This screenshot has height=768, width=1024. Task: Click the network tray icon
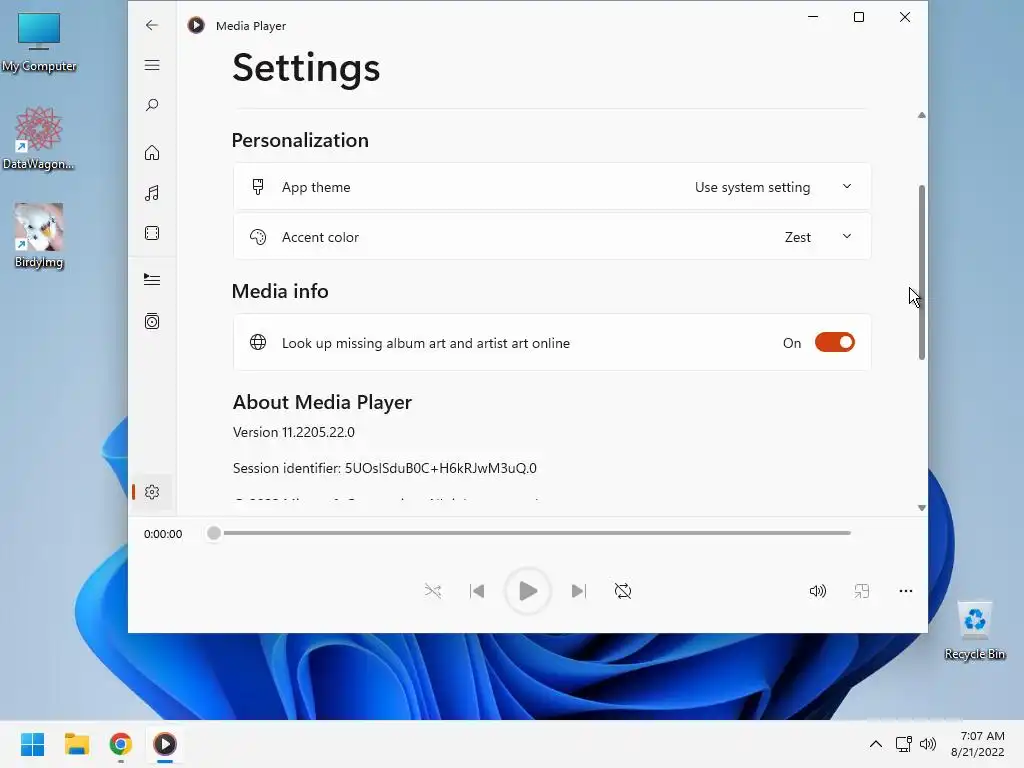(x=904, y=744)
